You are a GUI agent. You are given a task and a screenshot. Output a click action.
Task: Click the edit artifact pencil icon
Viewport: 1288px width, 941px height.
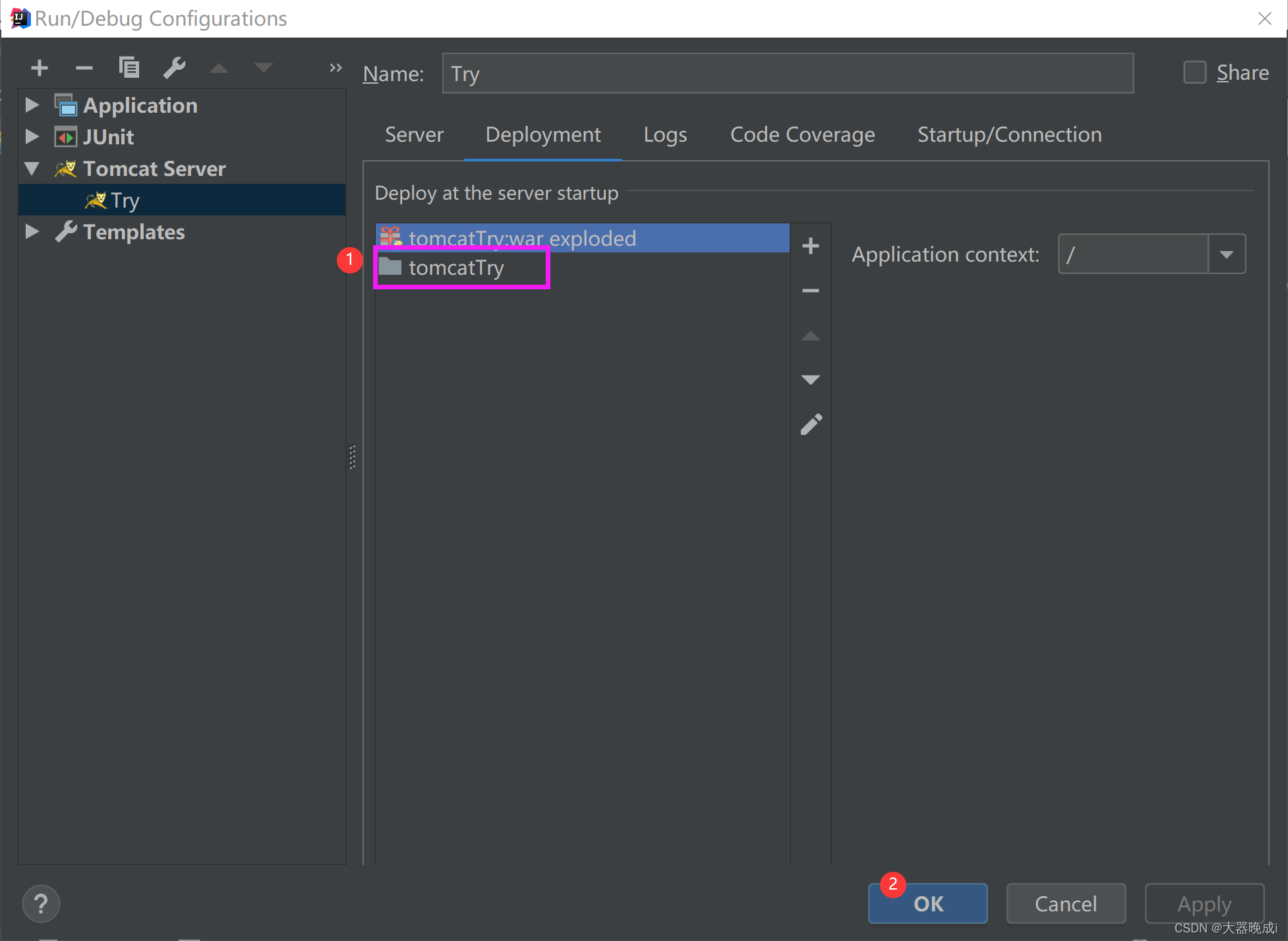811,424
